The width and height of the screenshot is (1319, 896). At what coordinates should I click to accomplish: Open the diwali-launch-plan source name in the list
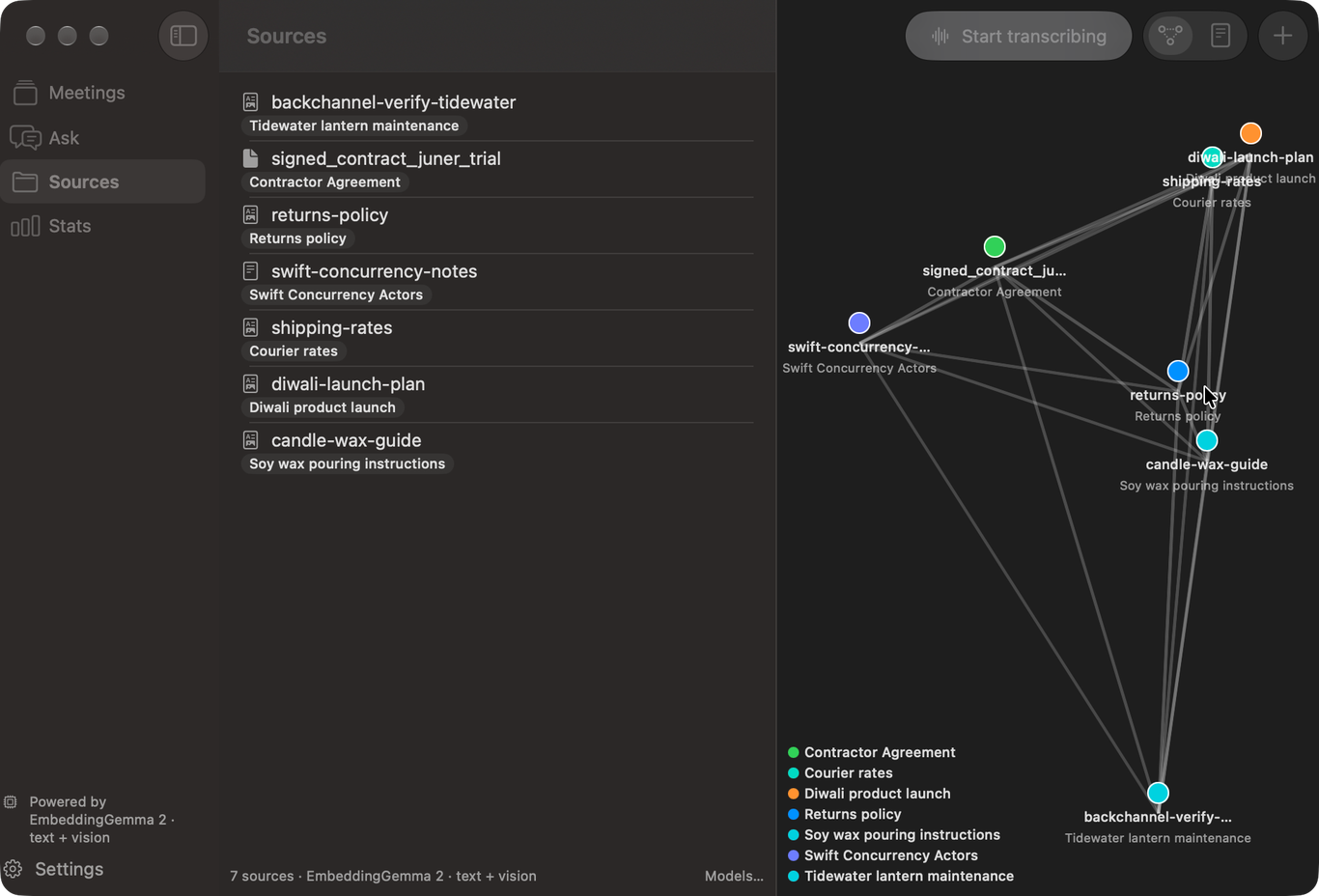point(348,384)
